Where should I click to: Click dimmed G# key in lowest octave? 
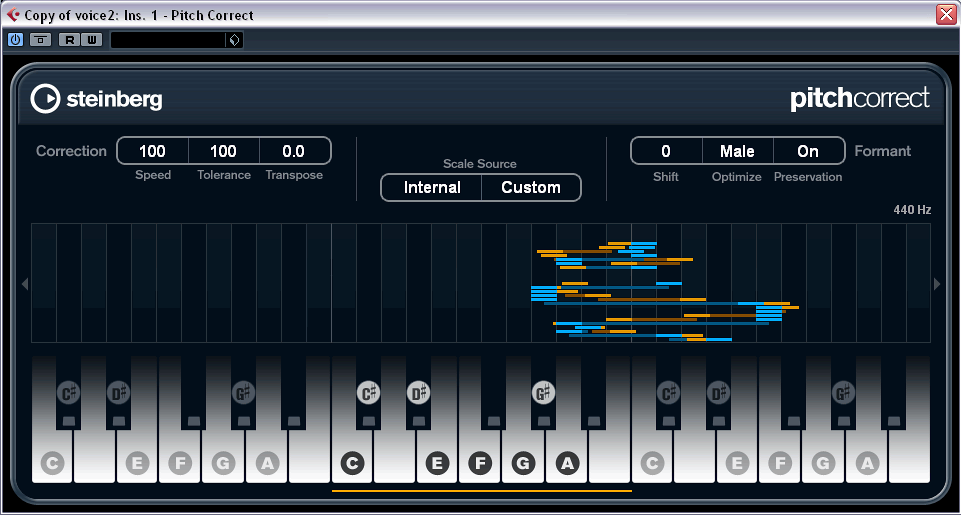[243, 392]
